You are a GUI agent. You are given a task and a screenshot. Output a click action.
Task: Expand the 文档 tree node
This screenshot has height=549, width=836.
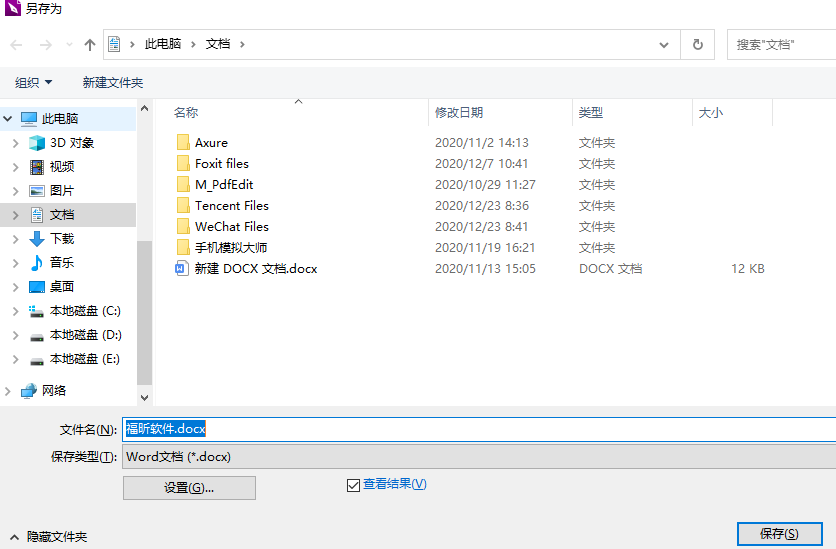(x=16, y=215)
